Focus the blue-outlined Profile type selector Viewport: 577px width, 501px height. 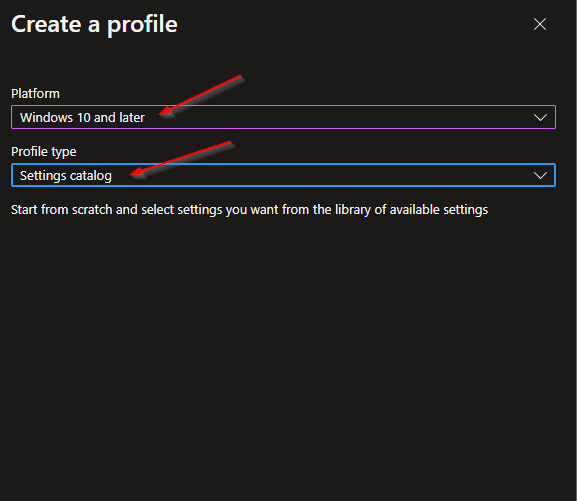tap(283, 175)
